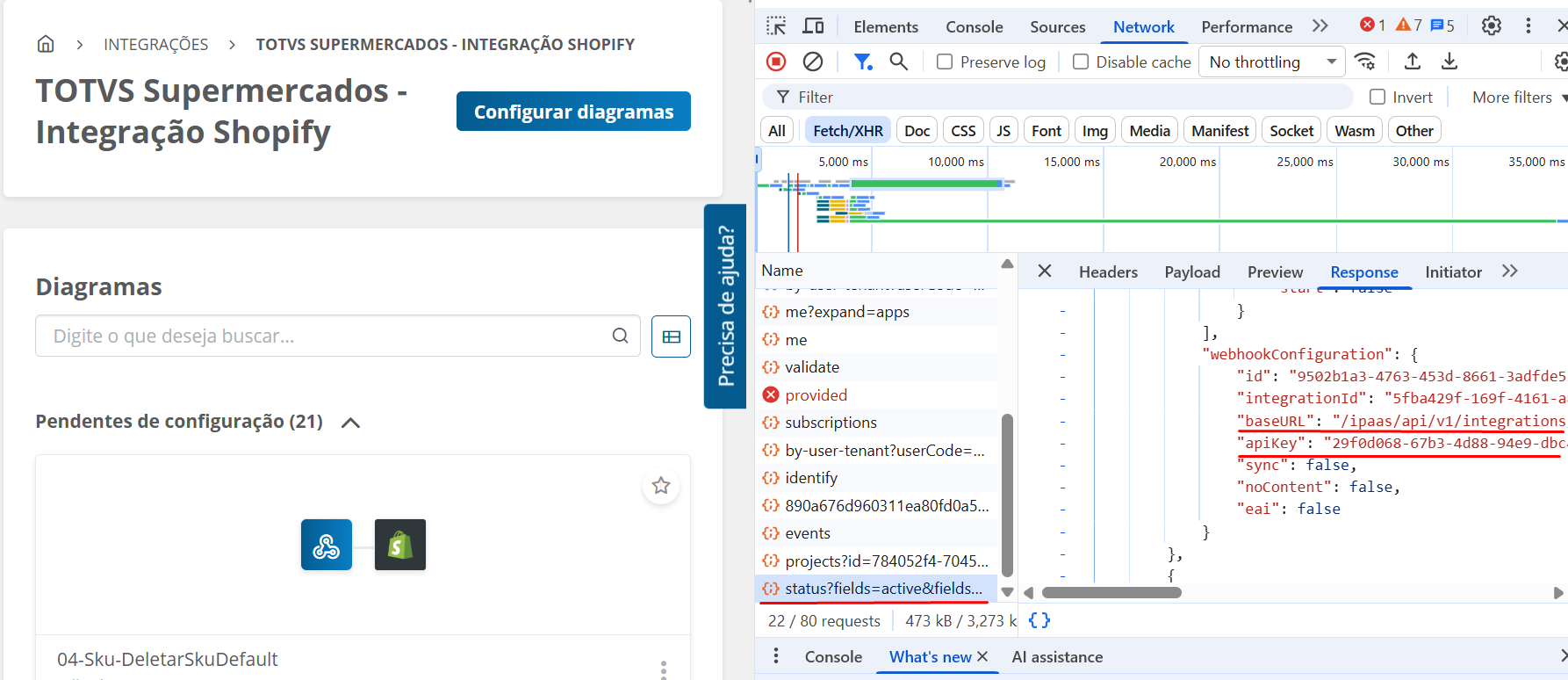Viewport: 1568px width, 680px height.
Task: Toggle the Doc filter chip
Action: coord(917,131)
